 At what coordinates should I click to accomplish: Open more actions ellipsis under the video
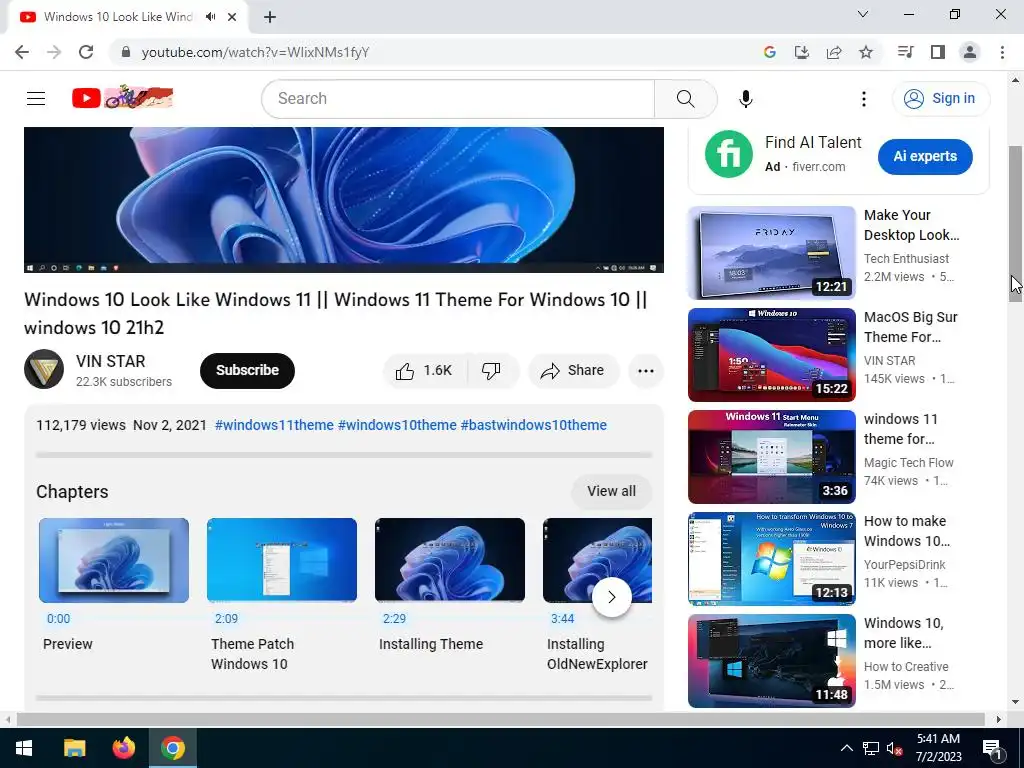[645, 371]
